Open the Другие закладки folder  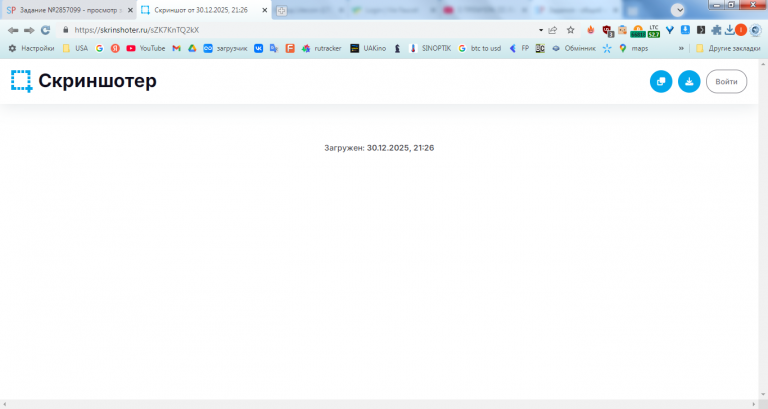728,48
